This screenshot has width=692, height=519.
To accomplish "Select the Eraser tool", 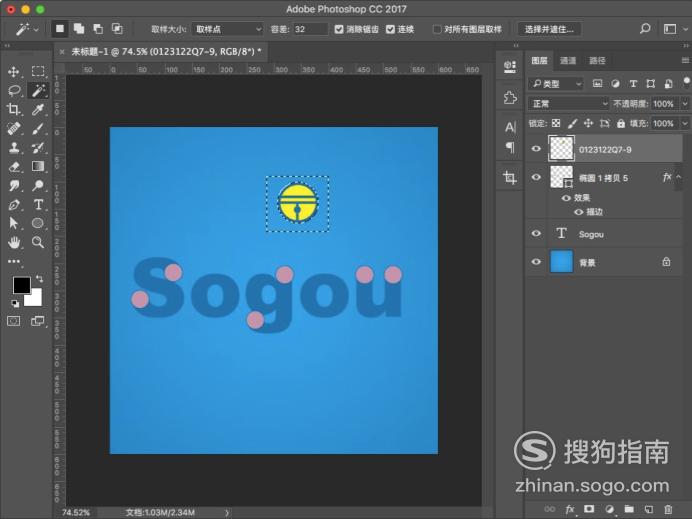I will 14,166.
